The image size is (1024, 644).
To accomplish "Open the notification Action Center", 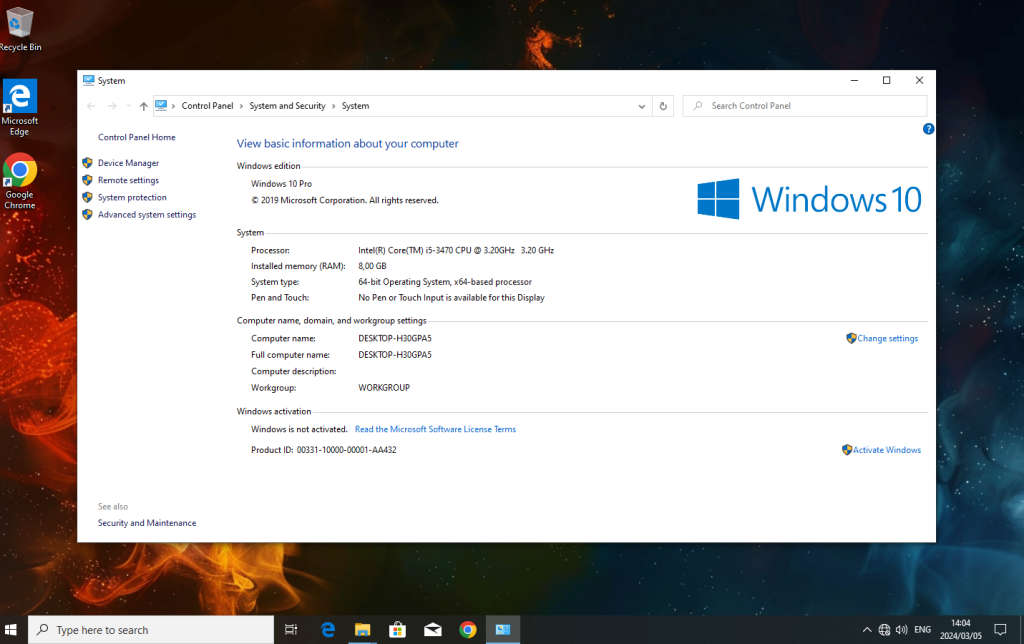I will click(x=999, y=629).
